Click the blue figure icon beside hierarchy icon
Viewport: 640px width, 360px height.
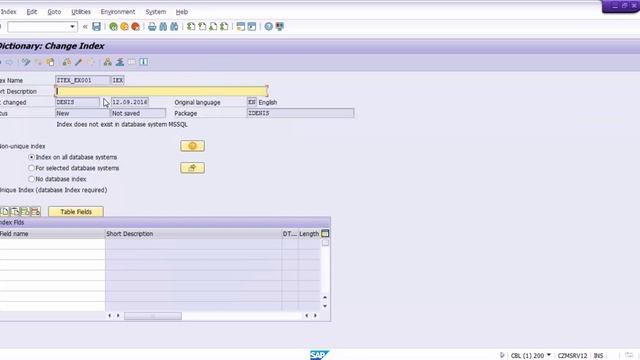pos(120,62)
